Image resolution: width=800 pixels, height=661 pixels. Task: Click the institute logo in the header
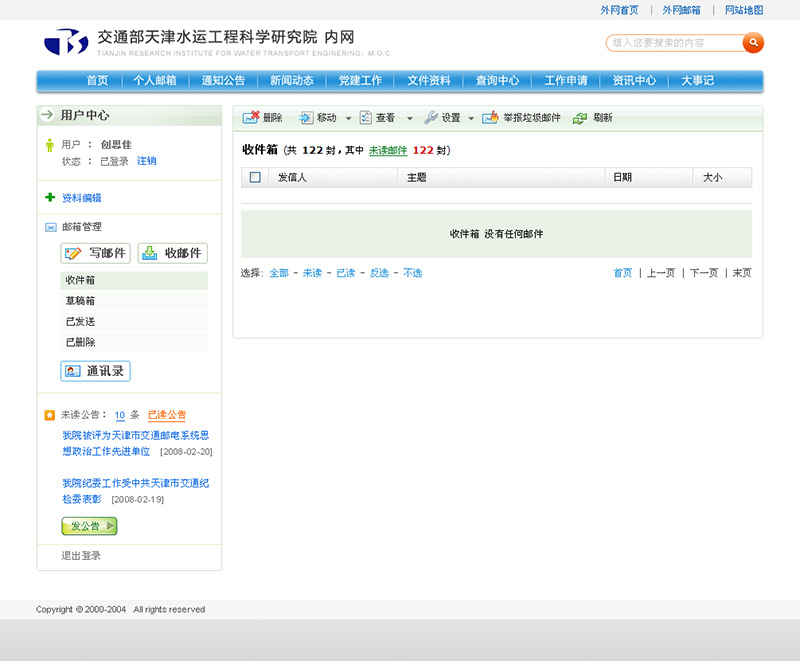tap(66, 43)
